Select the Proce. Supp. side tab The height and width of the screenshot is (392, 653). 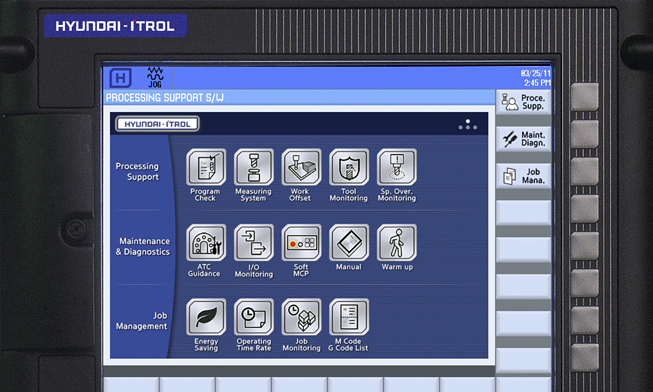[x=523, y=102]
